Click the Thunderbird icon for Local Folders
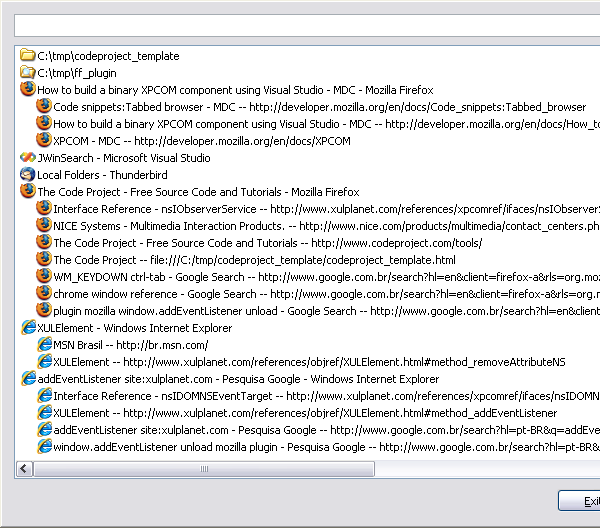 point(27,174)
